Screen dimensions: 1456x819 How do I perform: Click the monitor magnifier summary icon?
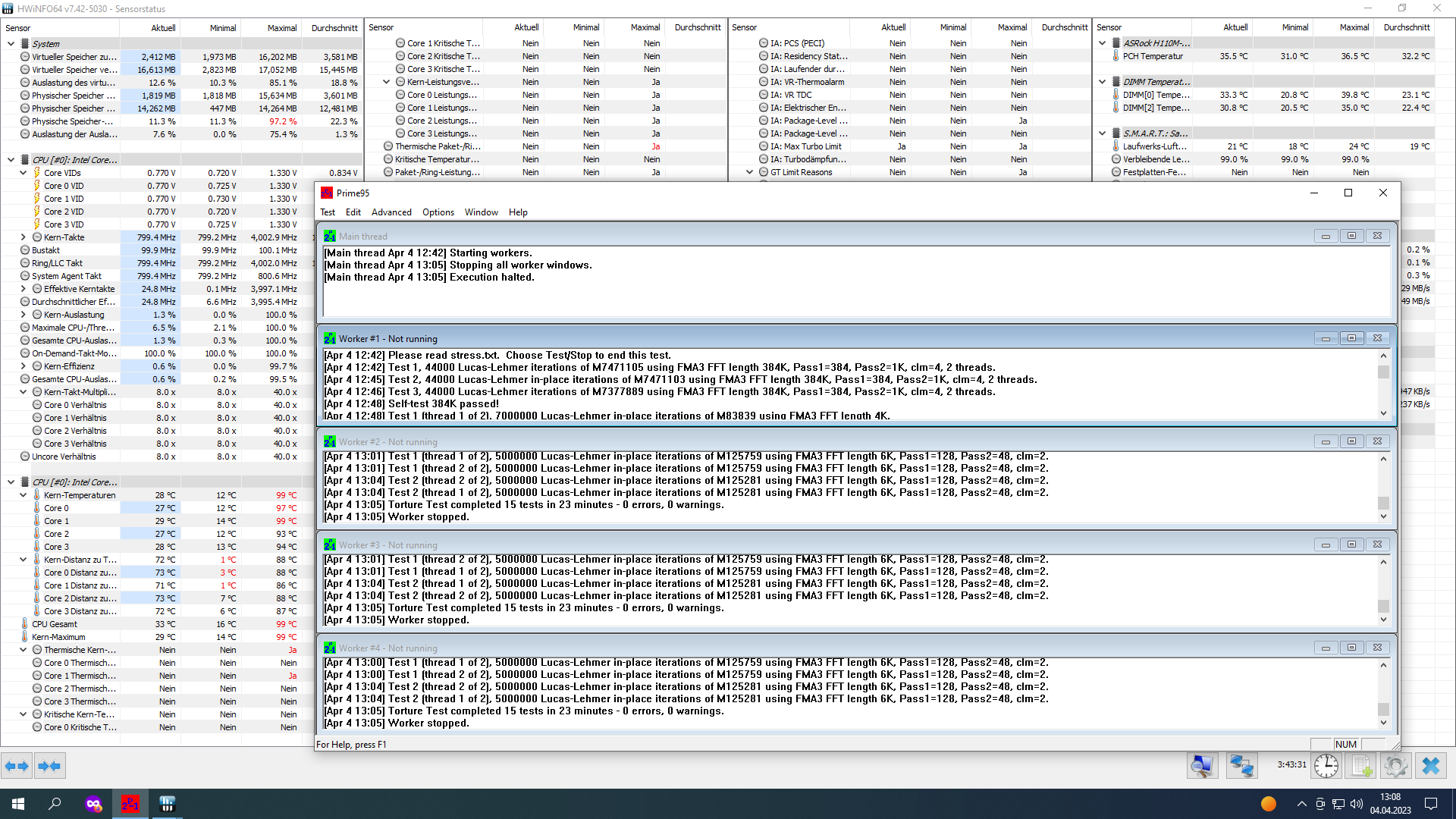1202,766
